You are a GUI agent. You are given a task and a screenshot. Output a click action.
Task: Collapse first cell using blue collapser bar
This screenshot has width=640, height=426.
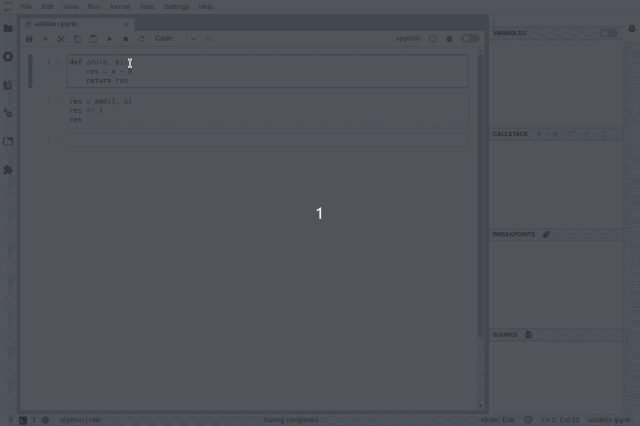pos(30,71)
